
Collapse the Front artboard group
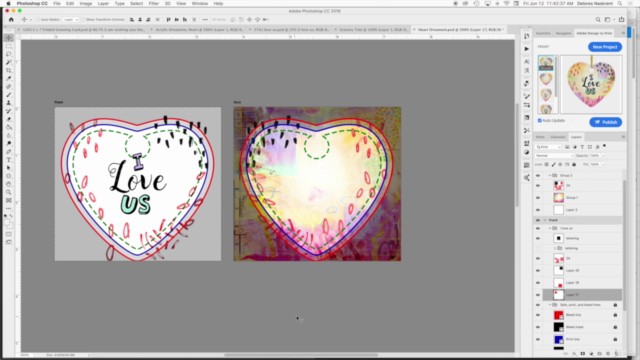click(x=545, y=220)
